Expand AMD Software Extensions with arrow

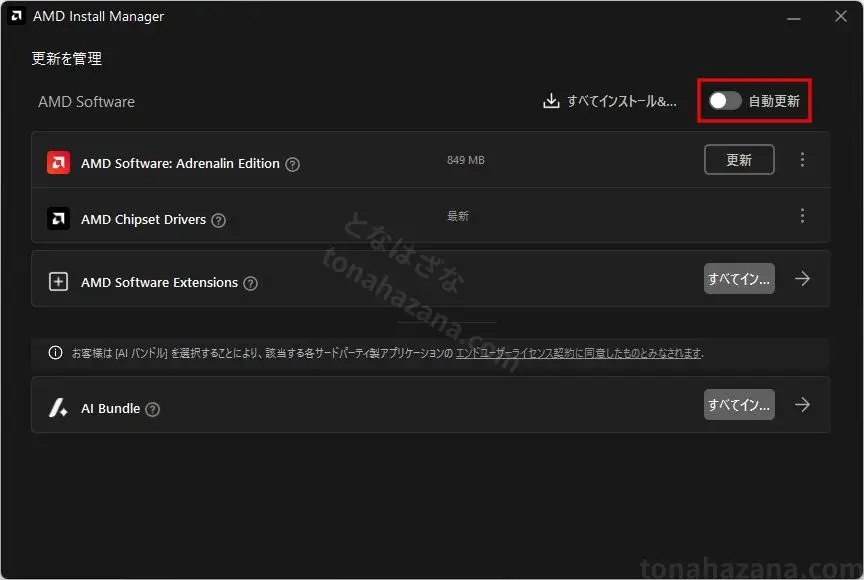point(802,279)
